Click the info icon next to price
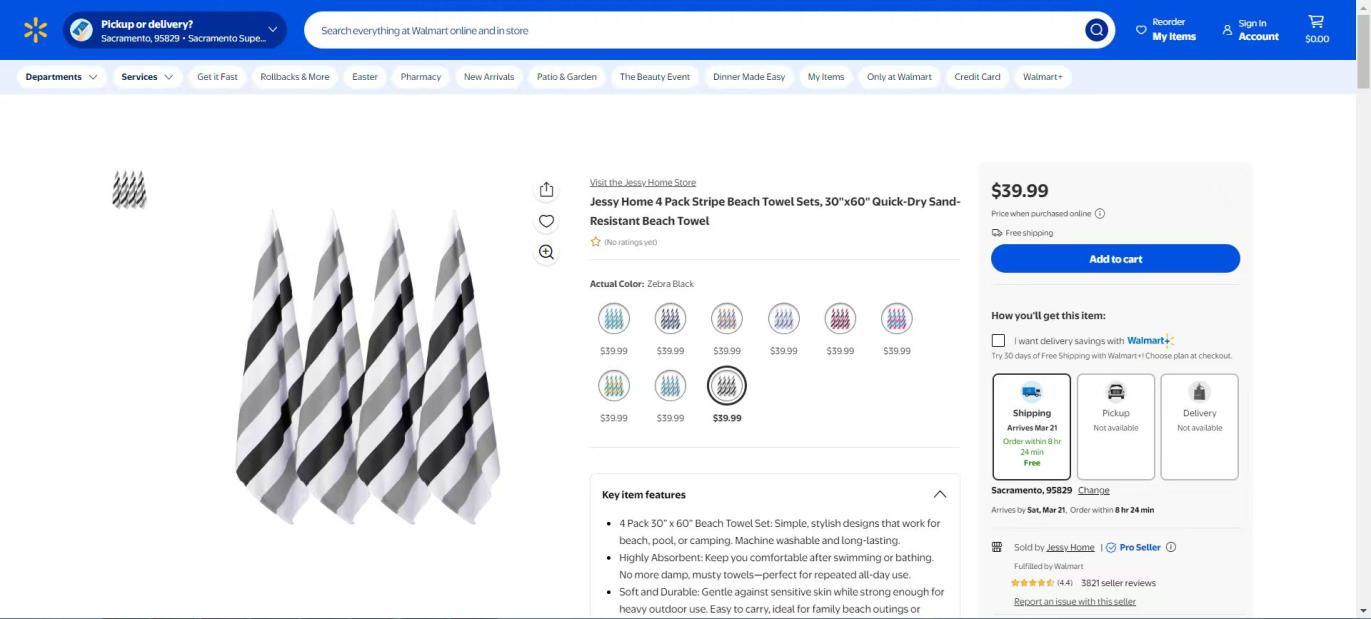1371x619 pixels. 1100,213
